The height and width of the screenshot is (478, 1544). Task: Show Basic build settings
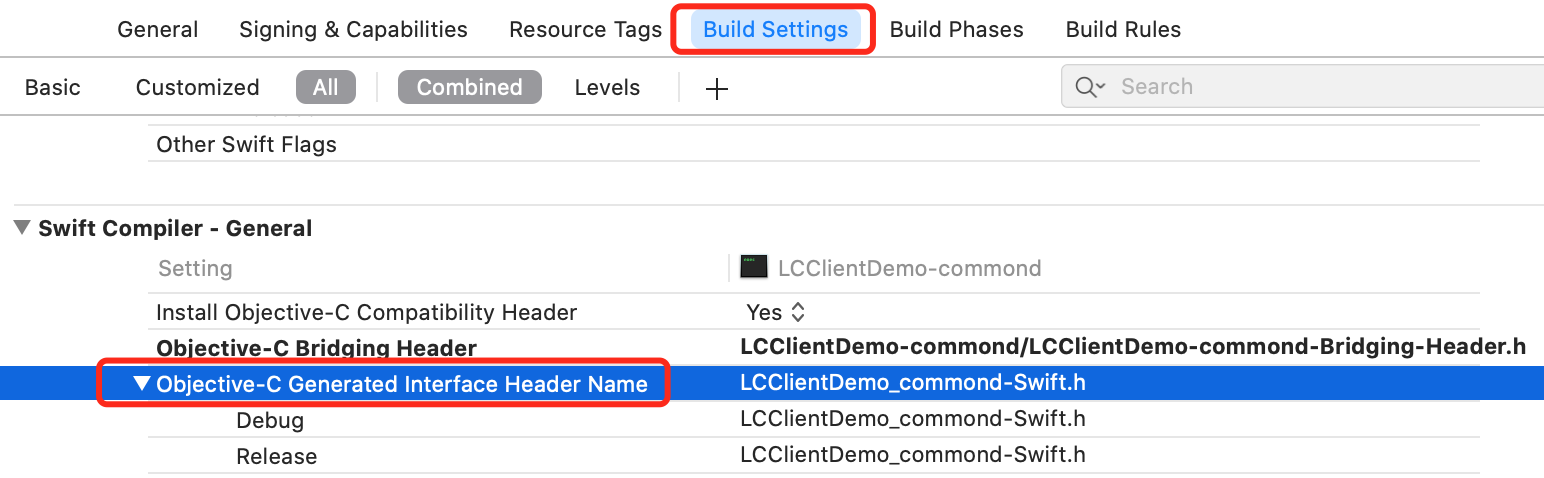pos(53,87)
